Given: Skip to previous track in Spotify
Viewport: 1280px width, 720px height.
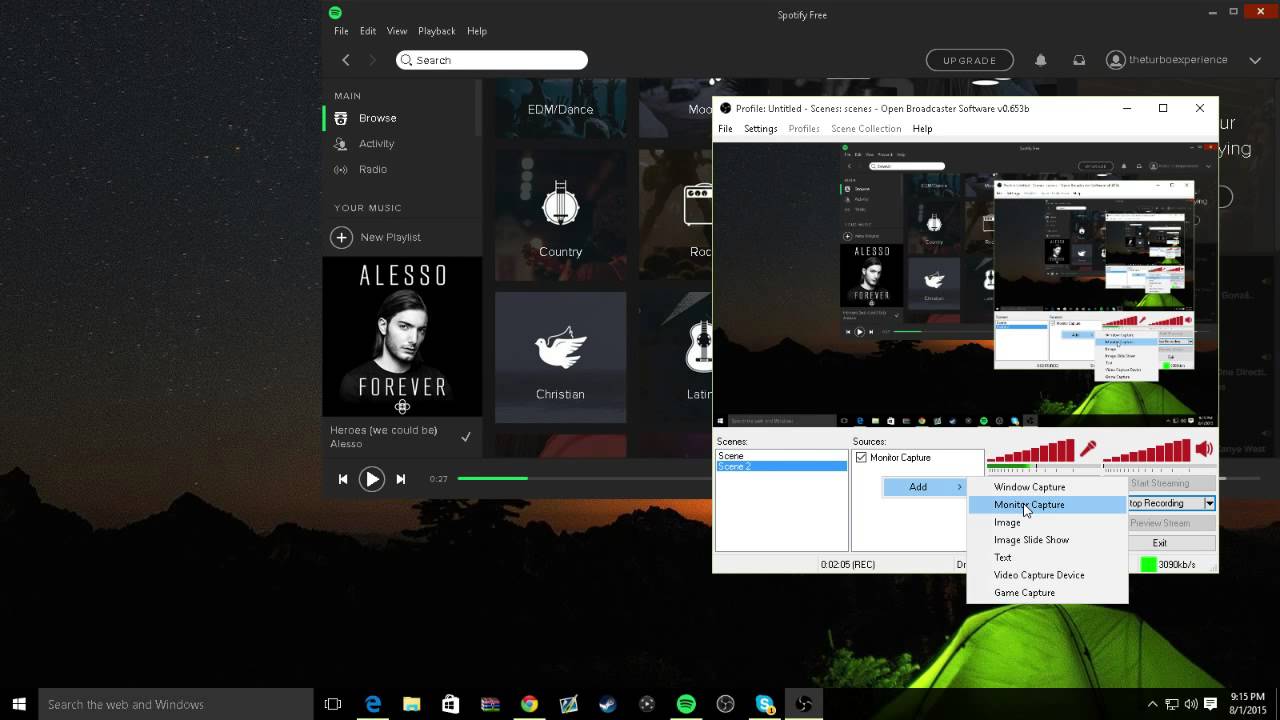Looking at the screenshot, I should (343, 479).
